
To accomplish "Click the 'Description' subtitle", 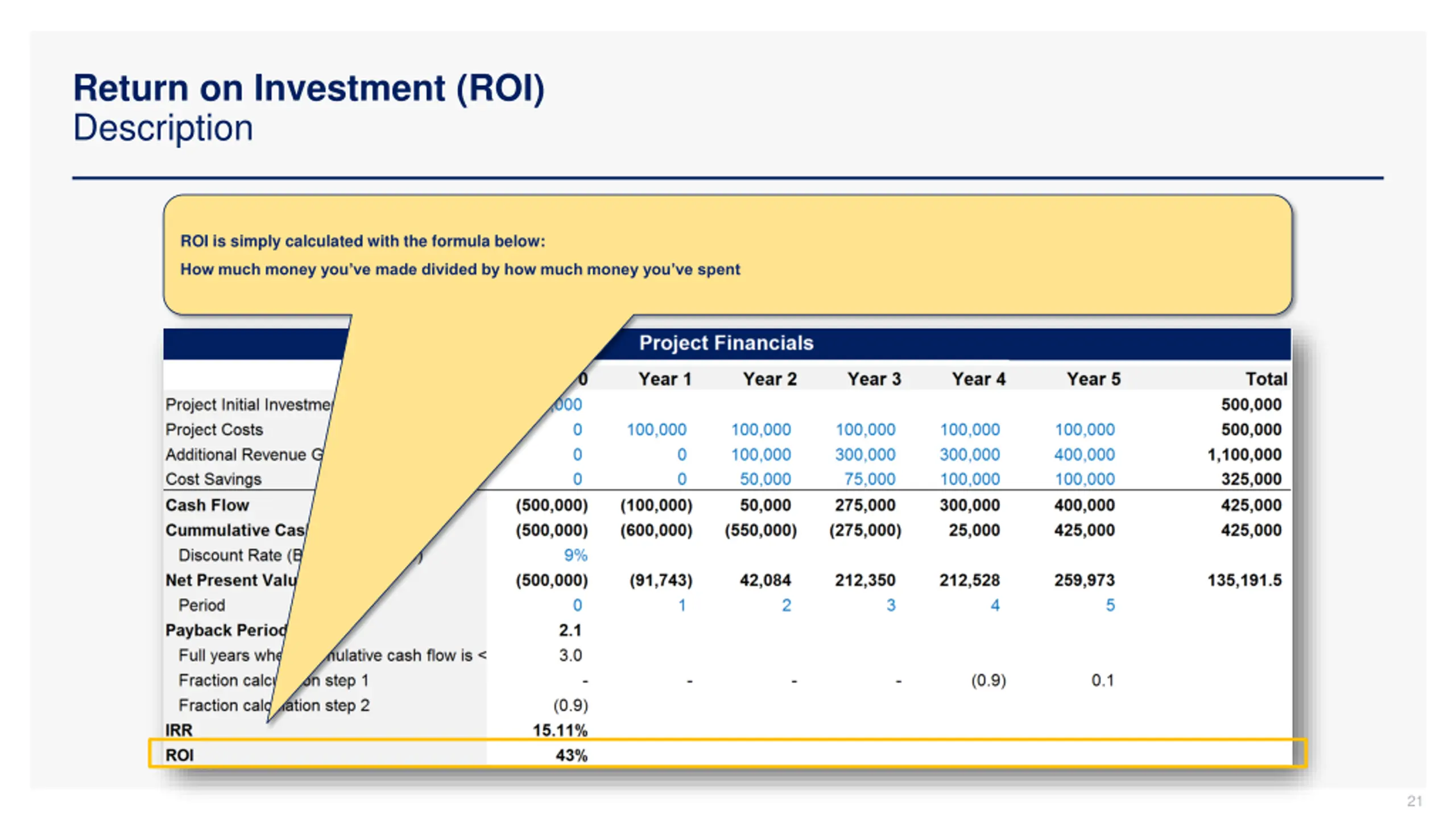I will (x=163, y=128).
